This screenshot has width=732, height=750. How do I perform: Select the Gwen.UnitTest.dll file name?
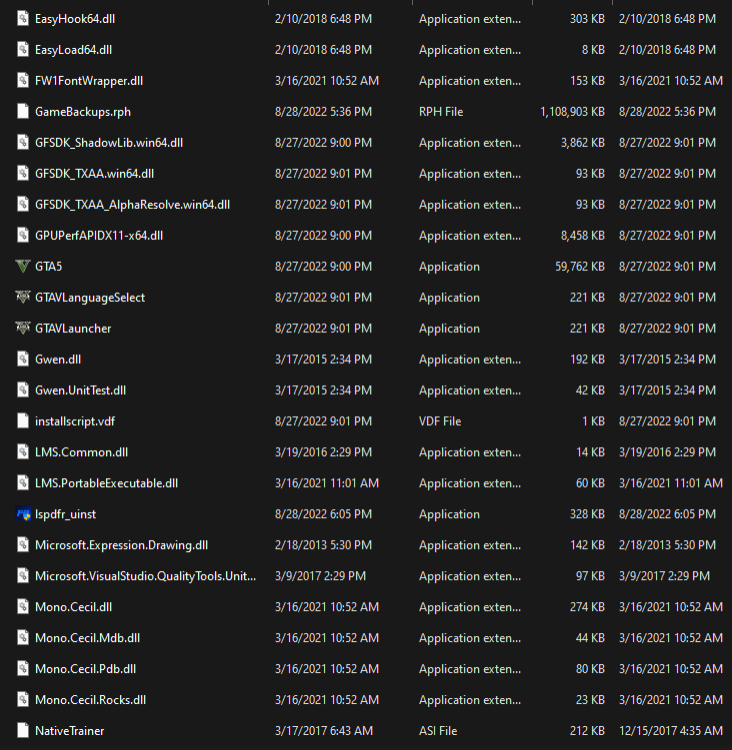coord(80,390)
